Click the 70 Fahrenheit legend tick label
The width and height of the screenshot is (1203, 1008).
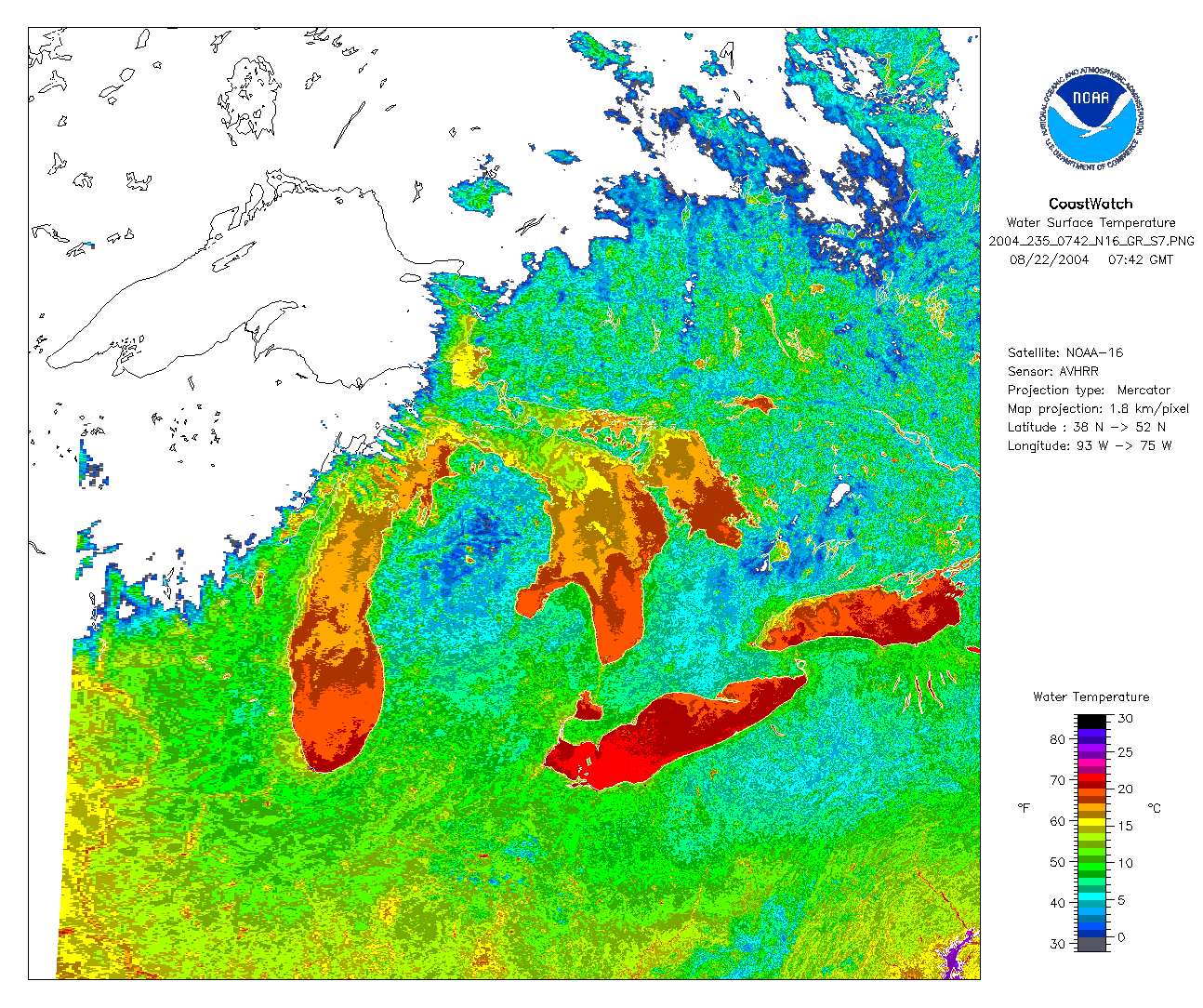click(1058, 780)
